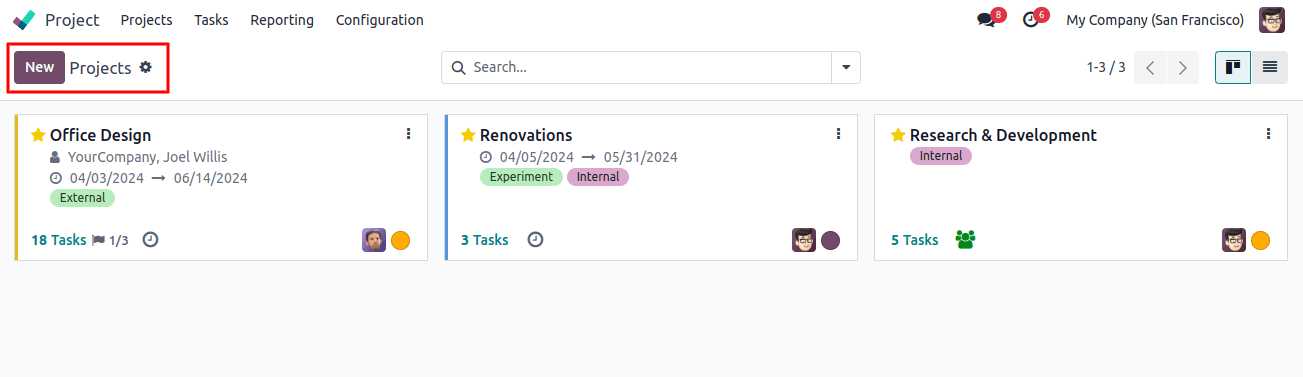Open the three-dot menu on Renovations card
The height and width of the screenshot is (377, 1303).
click(838, 133)
